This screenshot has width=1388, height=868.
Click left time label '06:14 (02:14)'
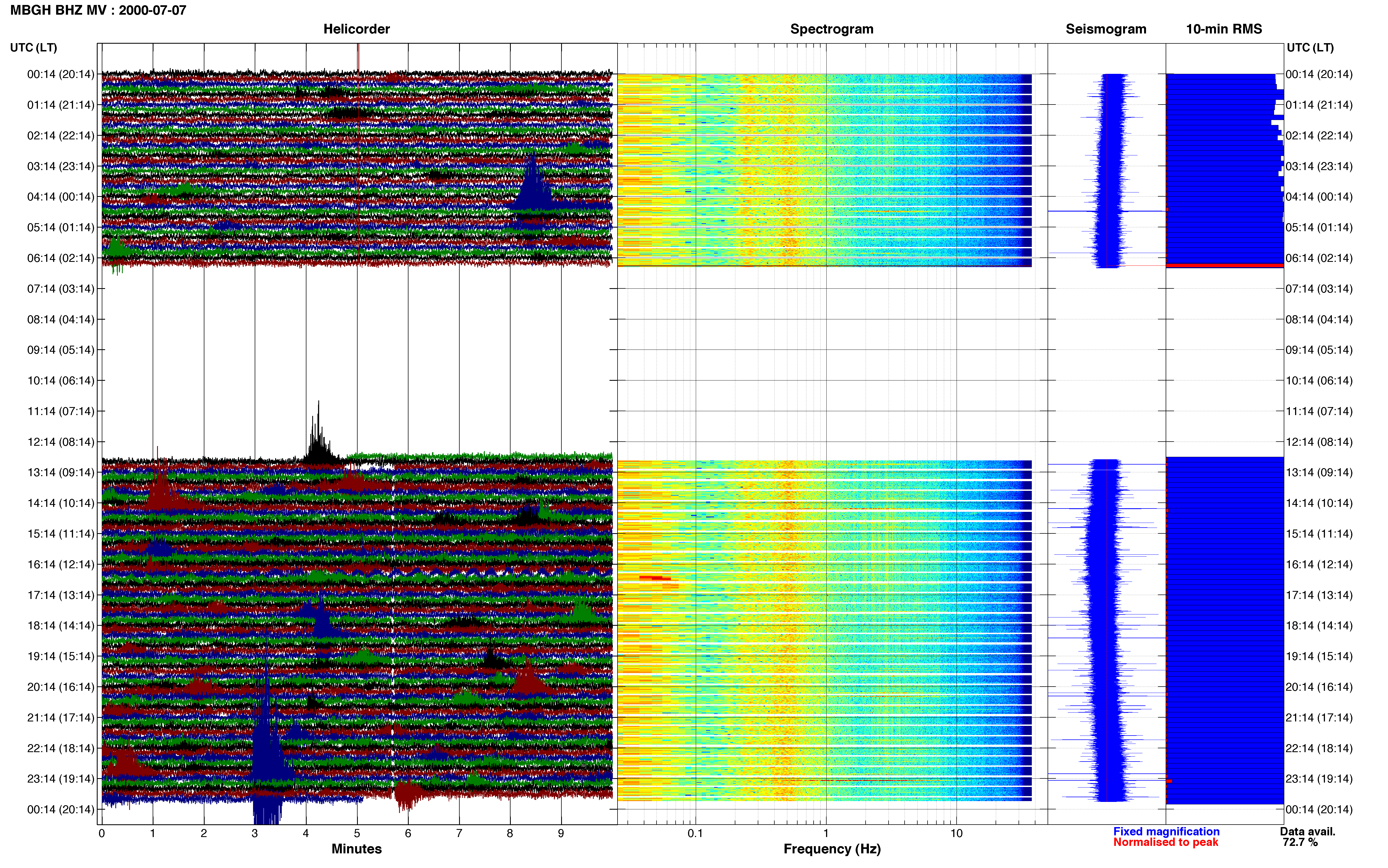[61, 258]
